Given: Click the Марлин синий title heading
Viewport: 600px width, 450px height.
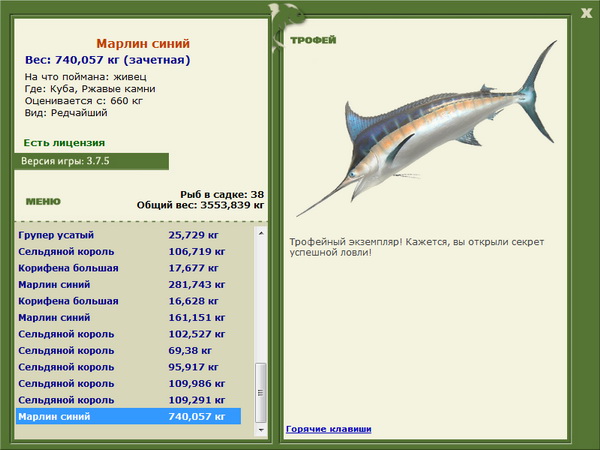Looking at the screenshot, I should (x=143, y=44).
